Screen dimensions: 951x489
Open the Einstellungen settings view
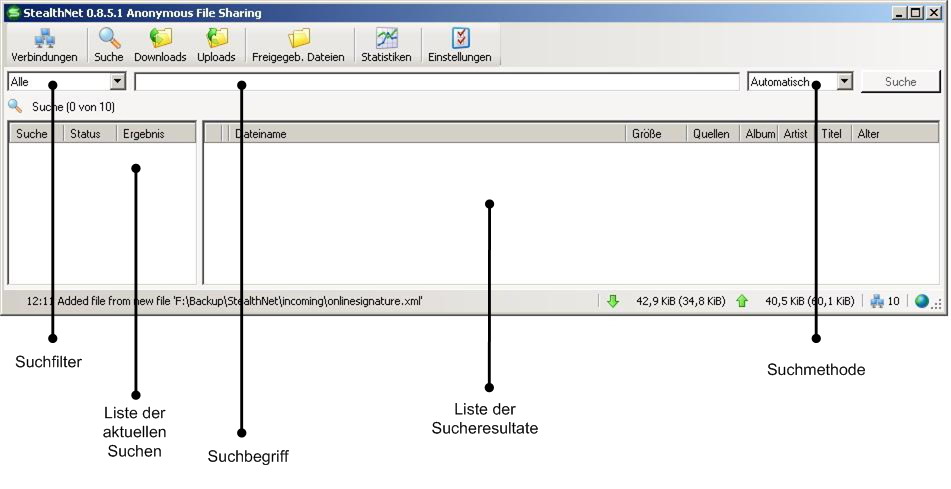[x=460, y=45]
